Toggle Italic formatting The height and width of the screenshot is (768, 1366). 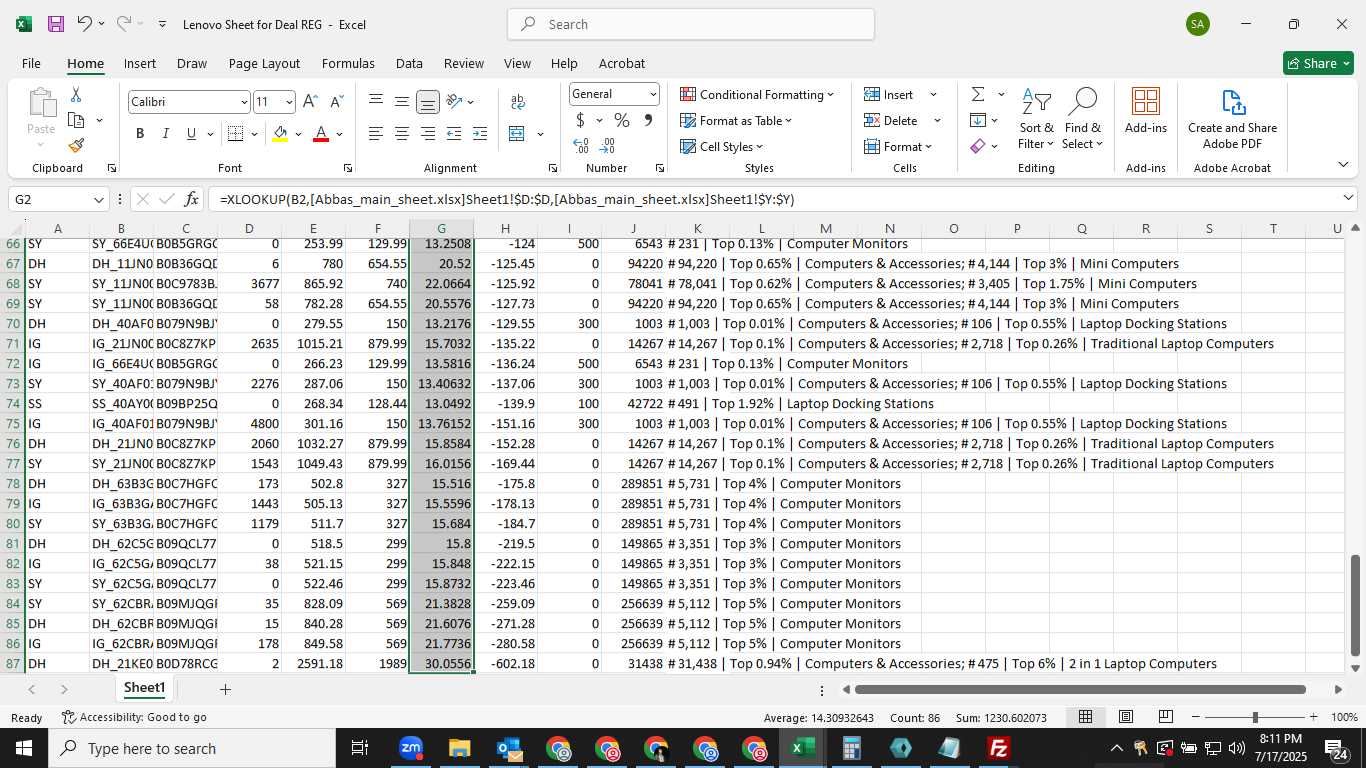(165, 133)
